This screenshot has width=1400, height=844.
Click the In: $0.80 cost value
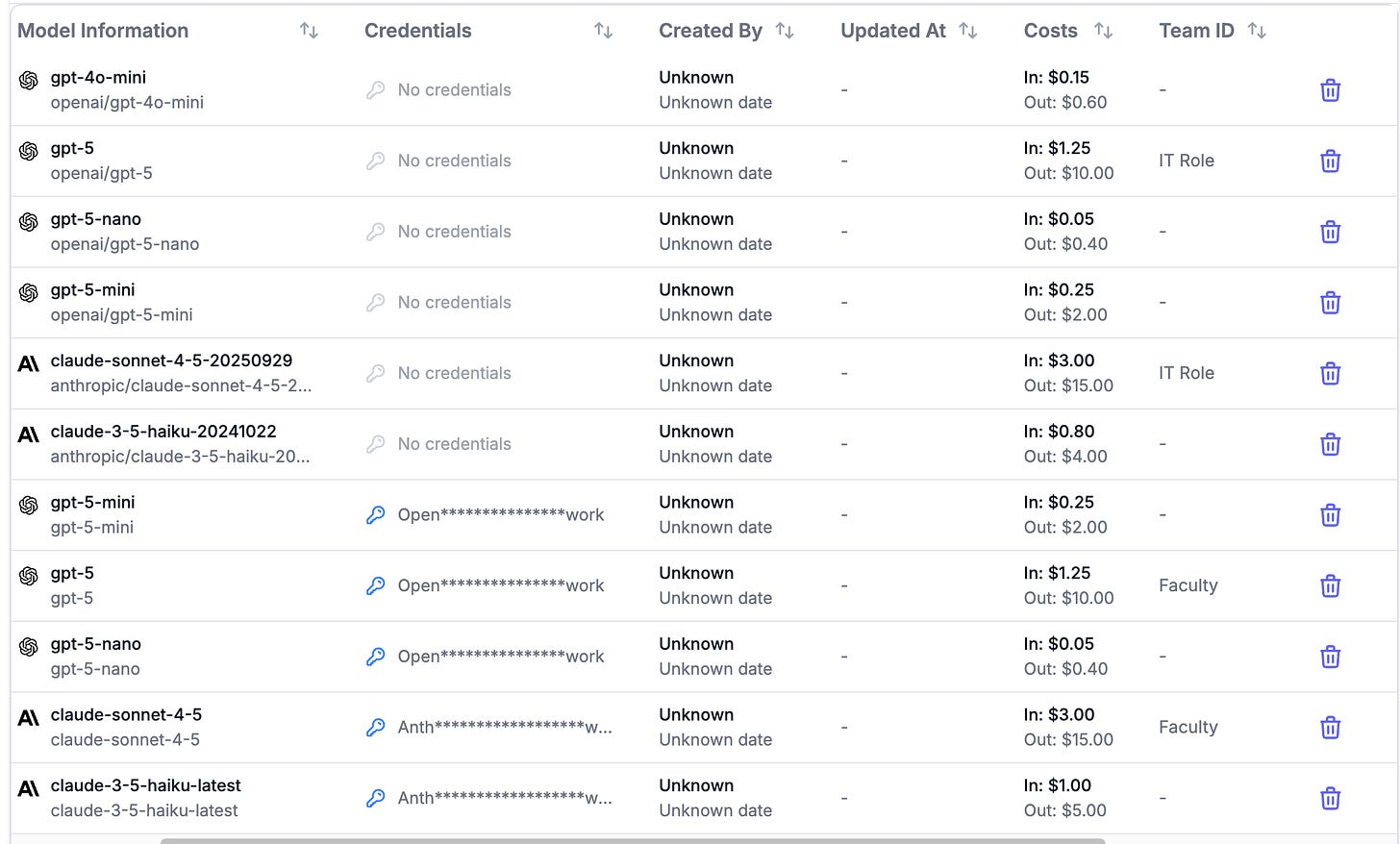(1059, 432)
